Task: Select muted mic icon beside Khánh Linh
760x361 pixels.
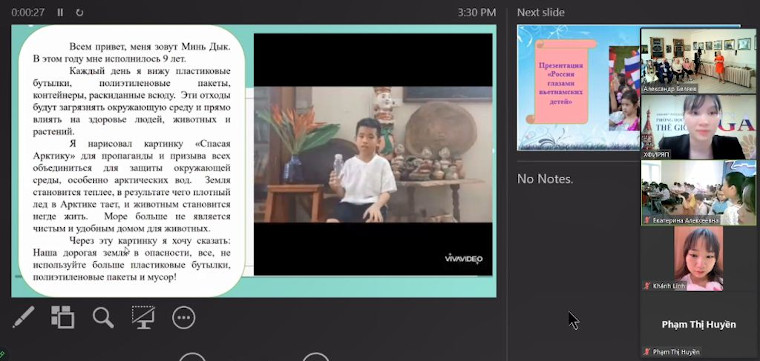Action: (x=647, y=286)
